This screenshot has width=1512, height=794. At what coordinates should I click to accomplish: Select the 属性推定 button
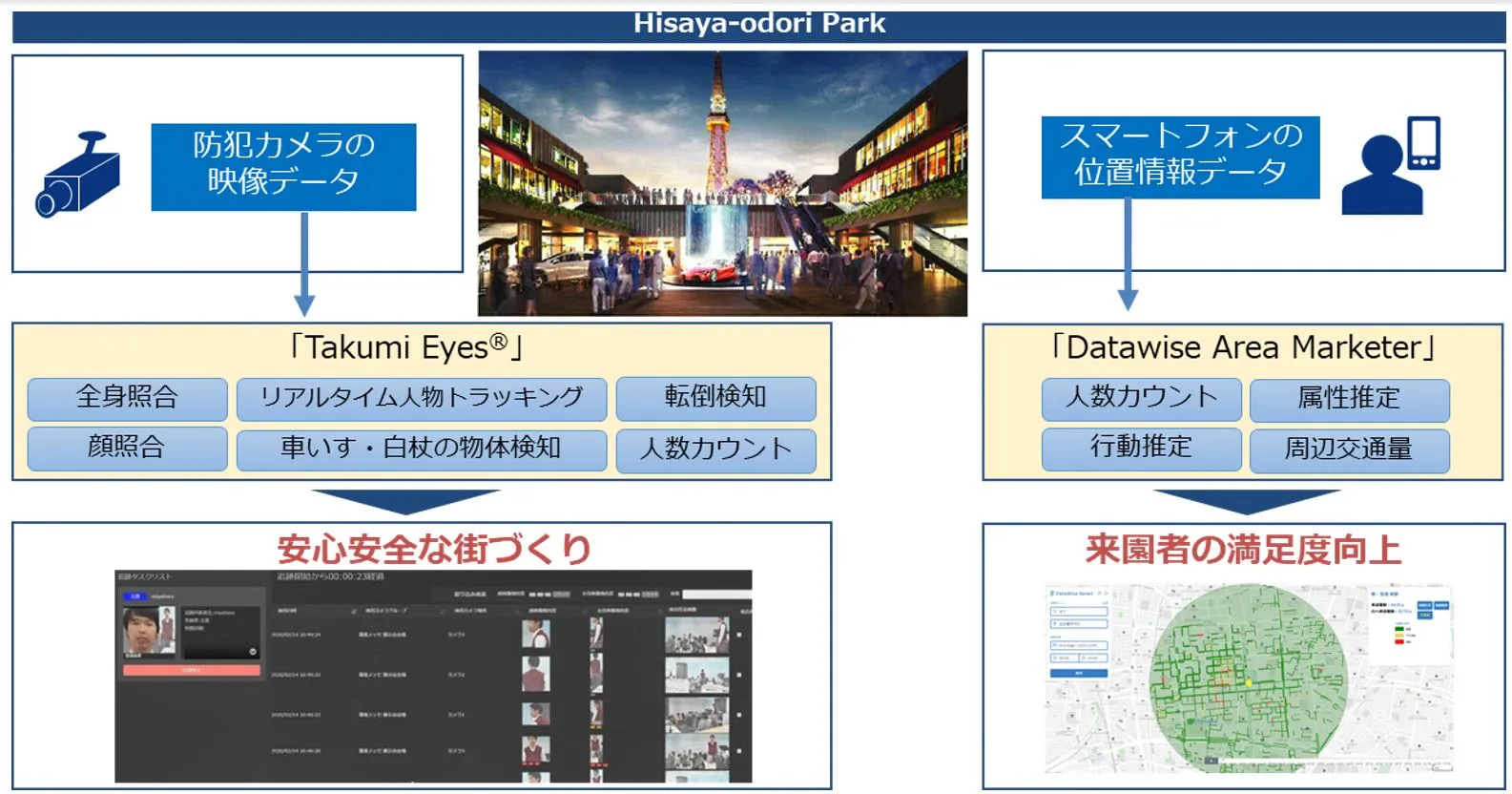[1349, 399]
